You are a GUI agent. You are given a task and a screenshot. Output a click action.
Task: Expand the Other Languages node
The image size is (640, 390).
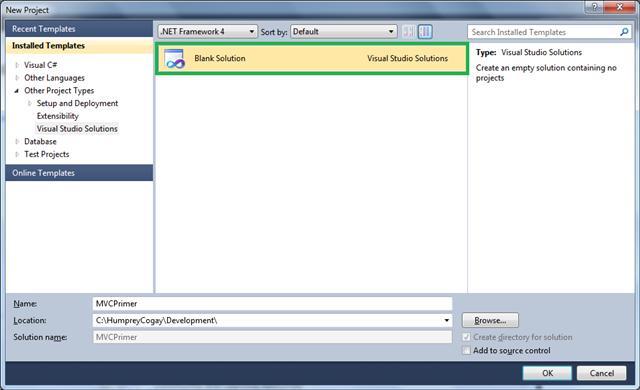pos(17,78)
